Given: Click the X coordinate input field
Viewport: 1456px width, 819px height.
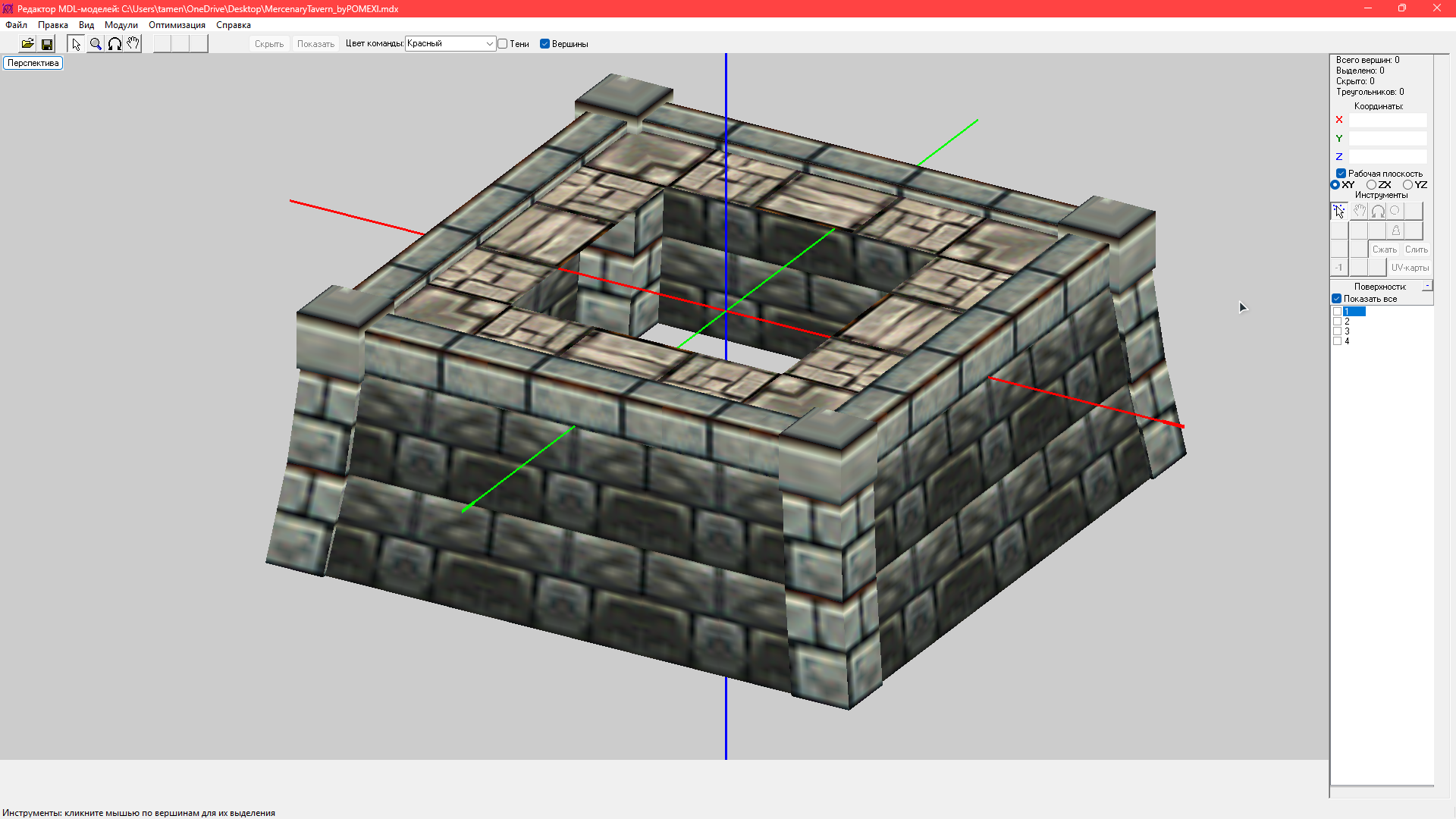Looking at the screenshot, I should pyautogui.click(x=1387, y=120).
